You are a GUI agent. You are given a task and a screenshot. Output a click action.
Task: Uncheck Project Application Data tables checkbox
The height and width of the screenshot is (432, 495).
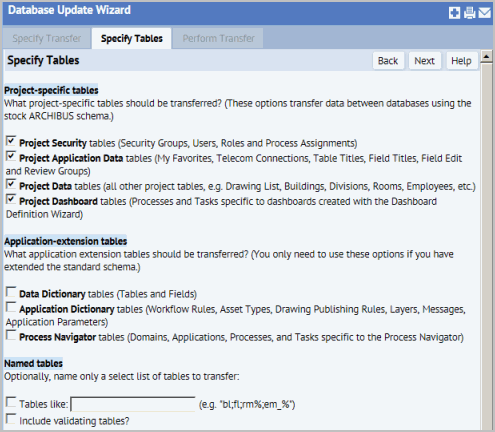point(11,156)
